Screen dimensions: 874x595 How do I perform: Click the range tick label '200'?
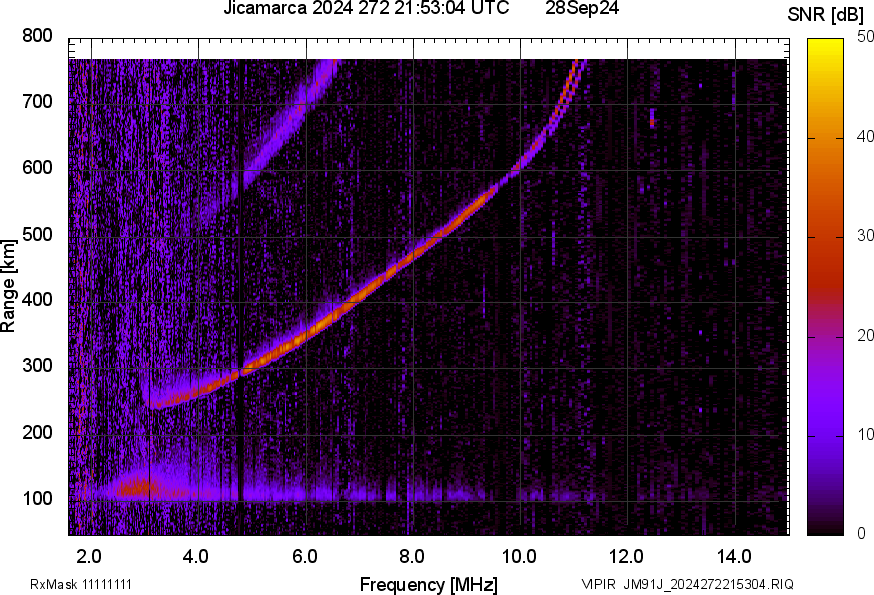pyautogui.click(x=37, y=432)
